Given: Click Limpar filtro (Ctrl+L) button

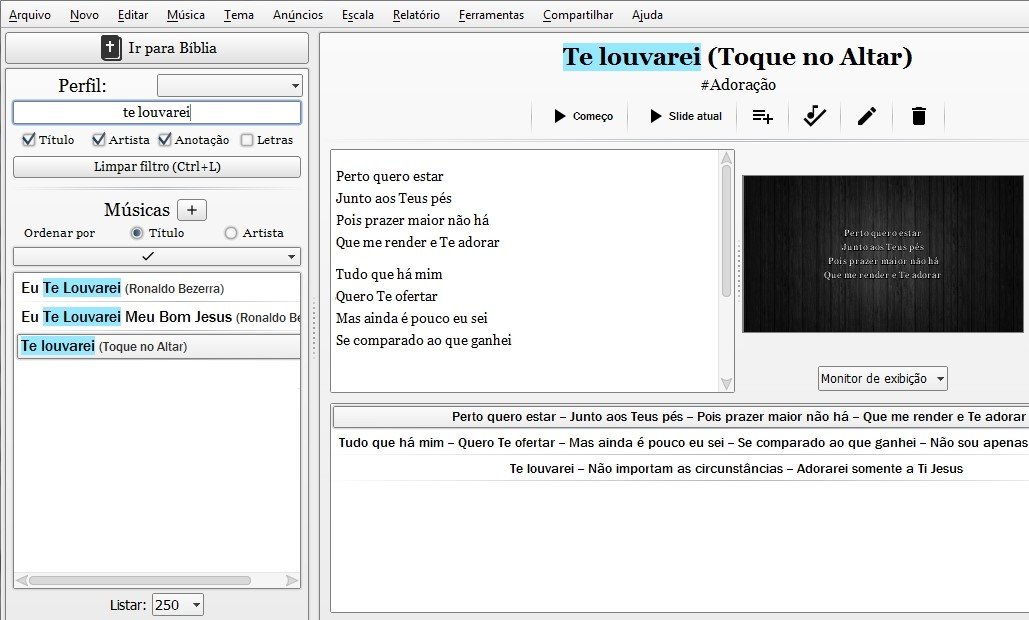Looking at the screenshot, I should tap(157, 167).
